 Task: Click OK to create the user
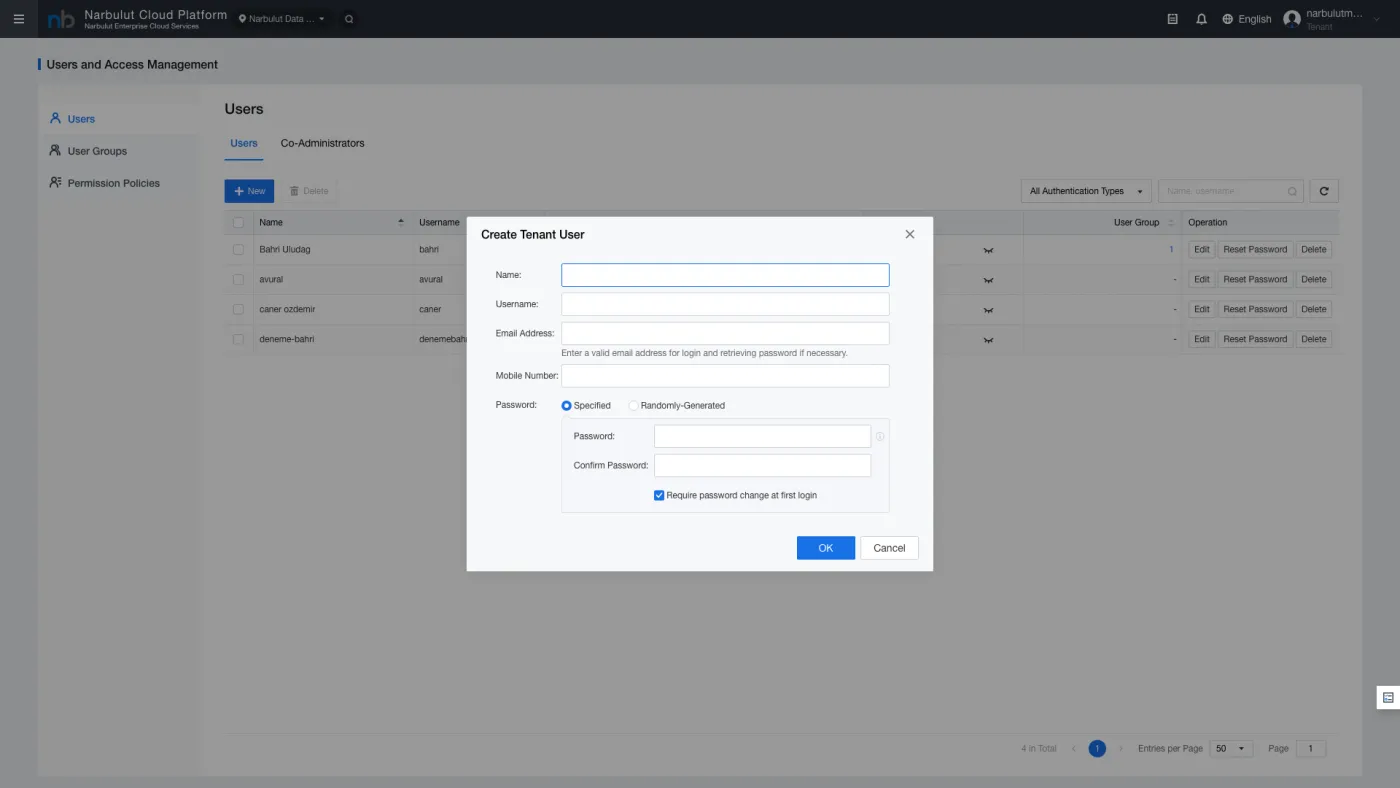pyautogui.click(x=826, y=548)
